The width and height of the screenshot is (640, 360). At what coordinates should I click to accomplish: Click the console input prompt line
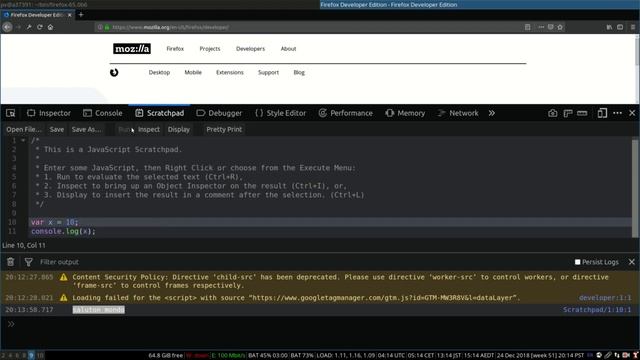pos(320,324)
